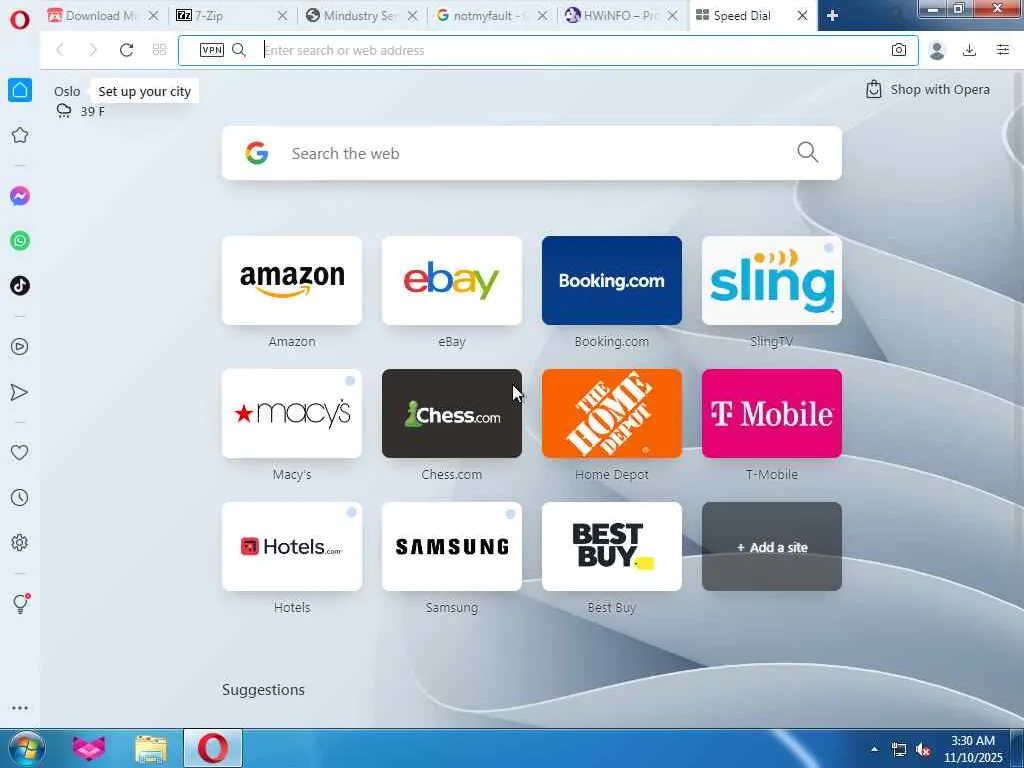
Task: Open the Samsung speed dial tile
Action: [x=452, y=547]
